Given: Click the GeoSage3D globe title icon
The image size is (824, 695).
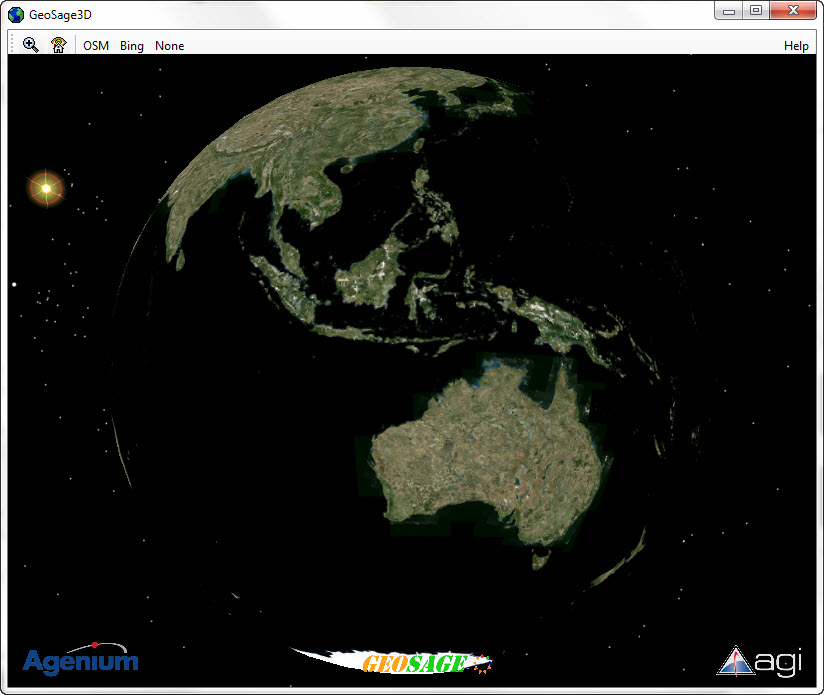Looking at the screenshot, I should (16, 15).
